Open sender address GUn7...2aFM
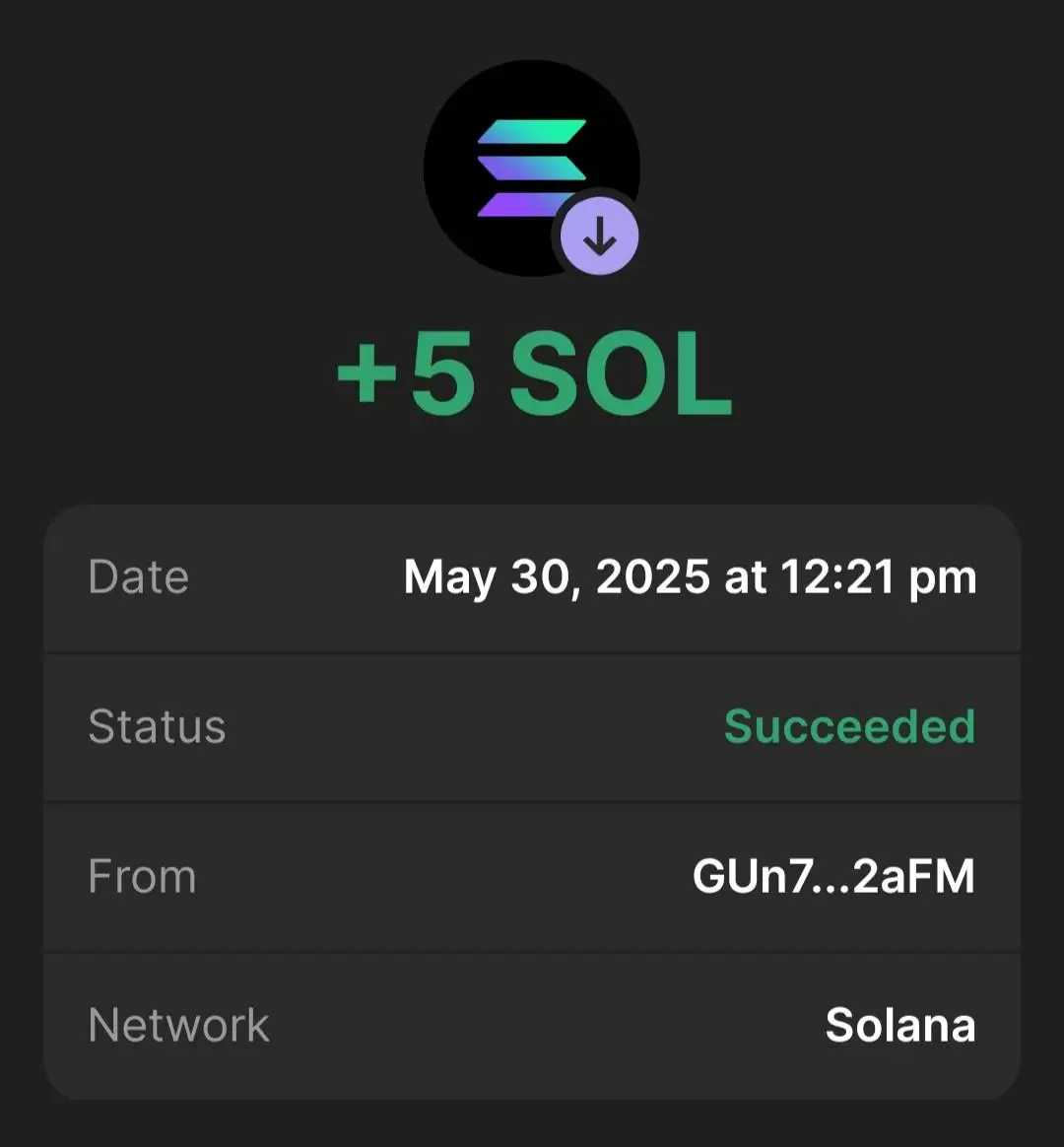The height and width of the screenshot is (1147, 1064). (833, 876)
